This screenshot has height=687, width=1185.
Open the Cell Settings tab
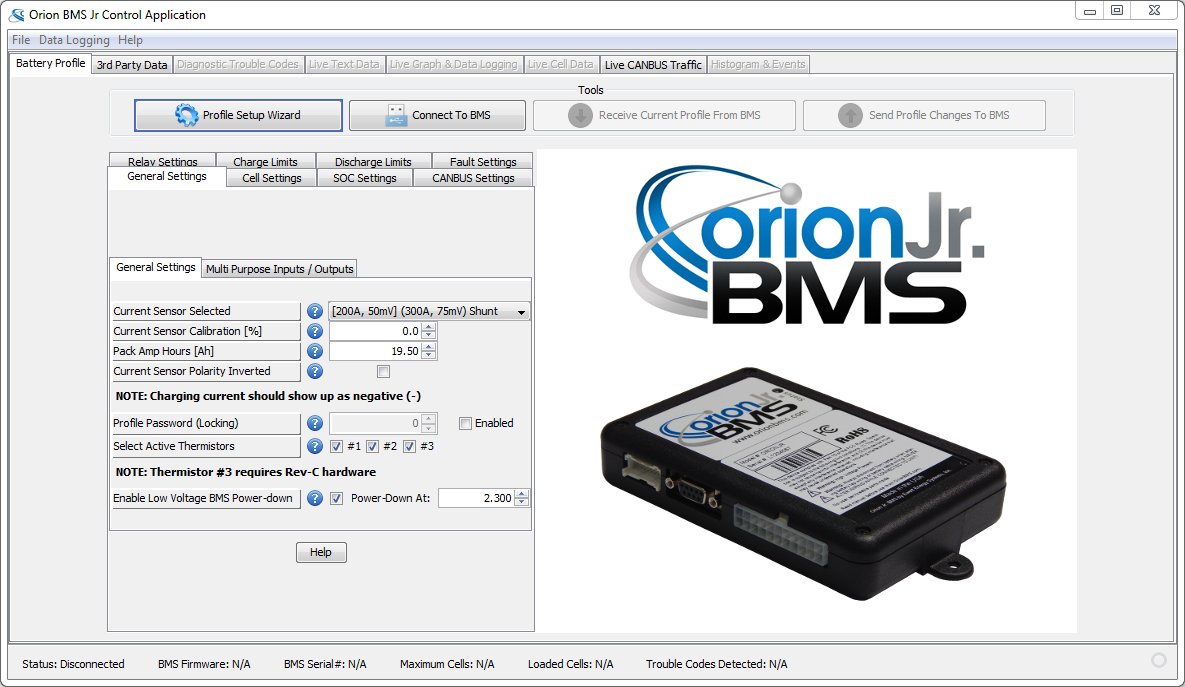pos(272,178)
